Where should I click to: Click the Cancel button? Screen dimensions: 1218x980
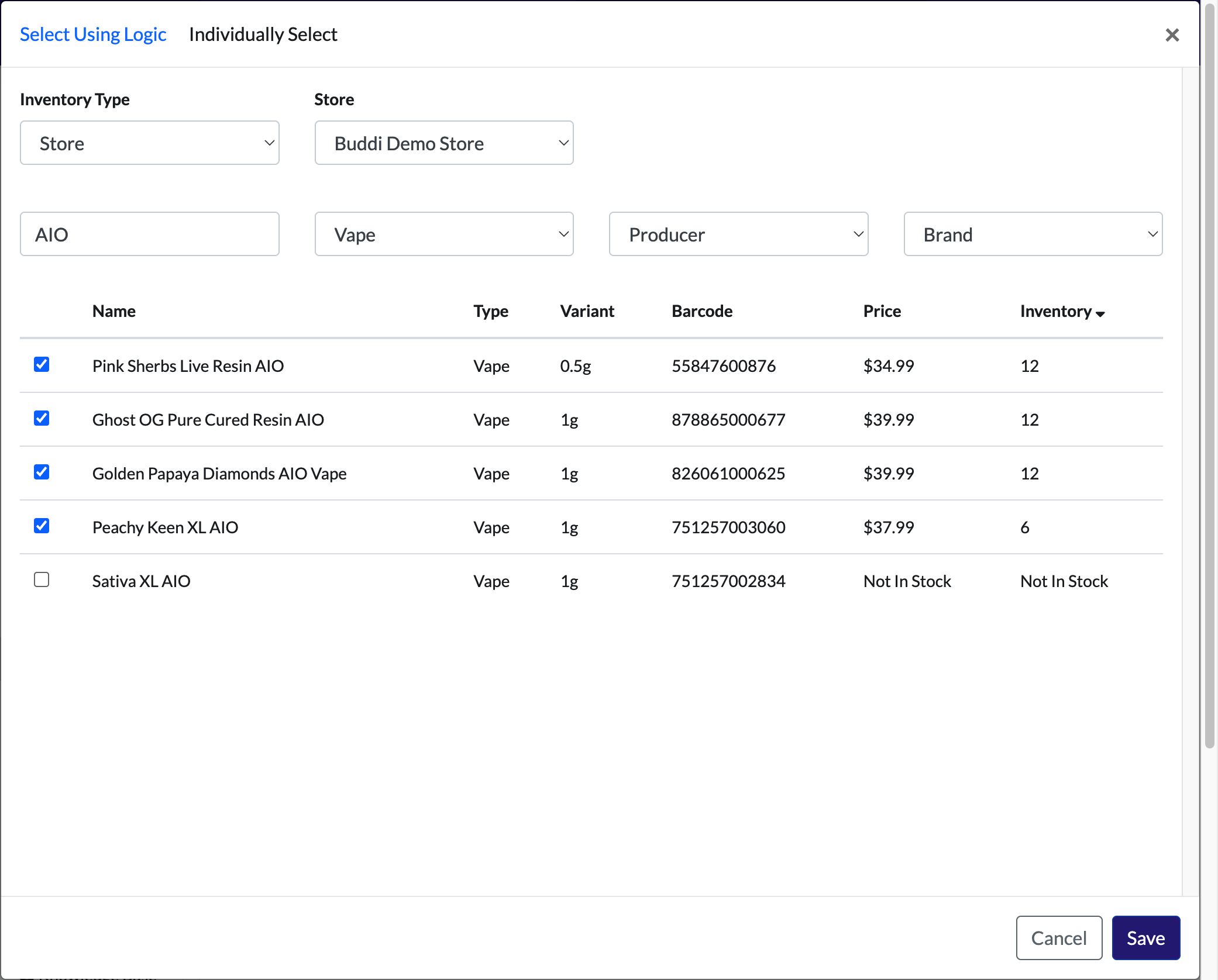1059,938
